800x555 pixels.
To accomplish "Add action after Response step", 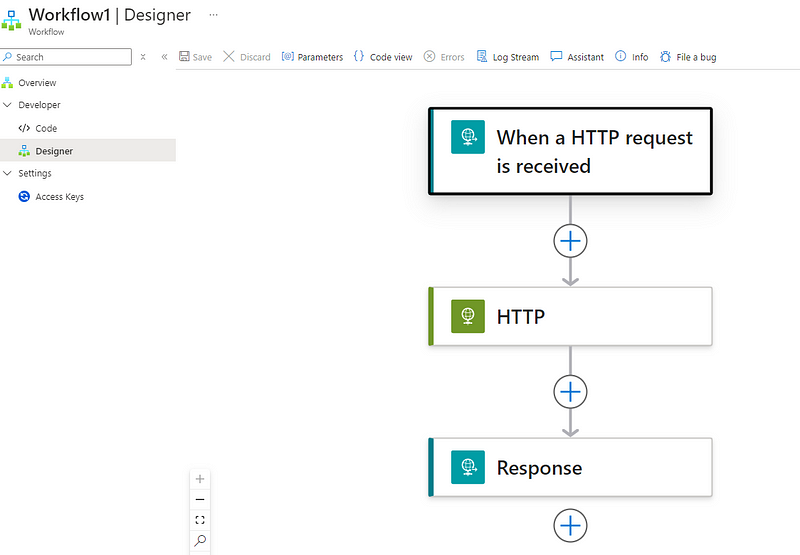I will pyautogui.click(x=570, y=525).
